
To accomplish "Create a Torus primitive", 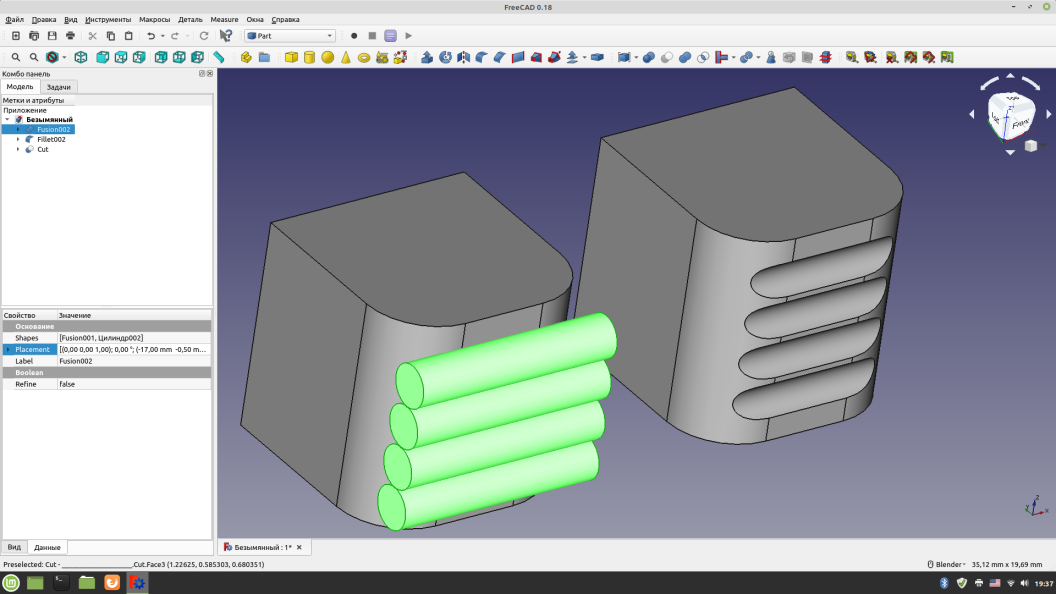I will pyautogui.click(x=364, y=57).
